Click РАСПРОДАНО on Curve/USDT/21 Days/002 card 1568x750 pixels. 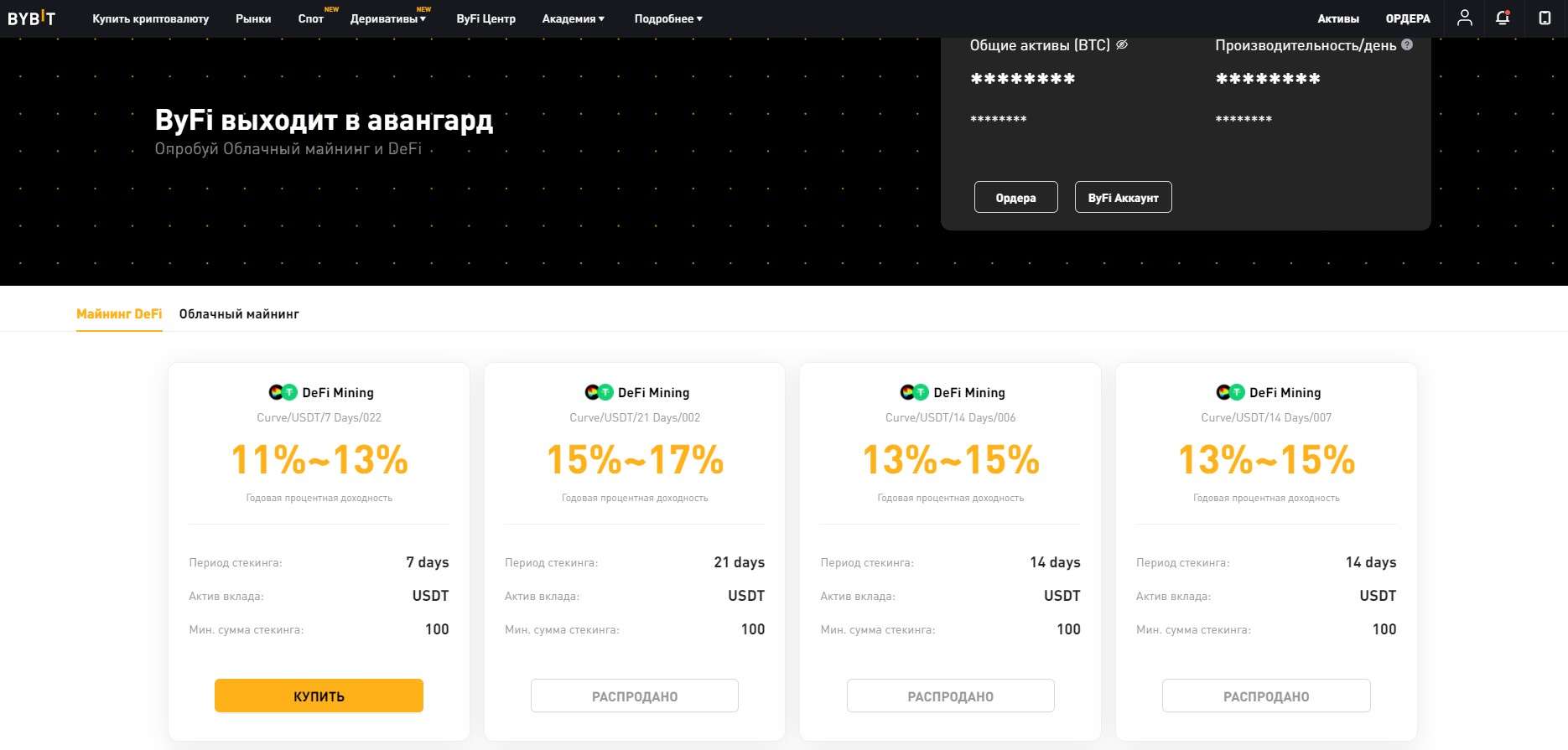[635, 696]
